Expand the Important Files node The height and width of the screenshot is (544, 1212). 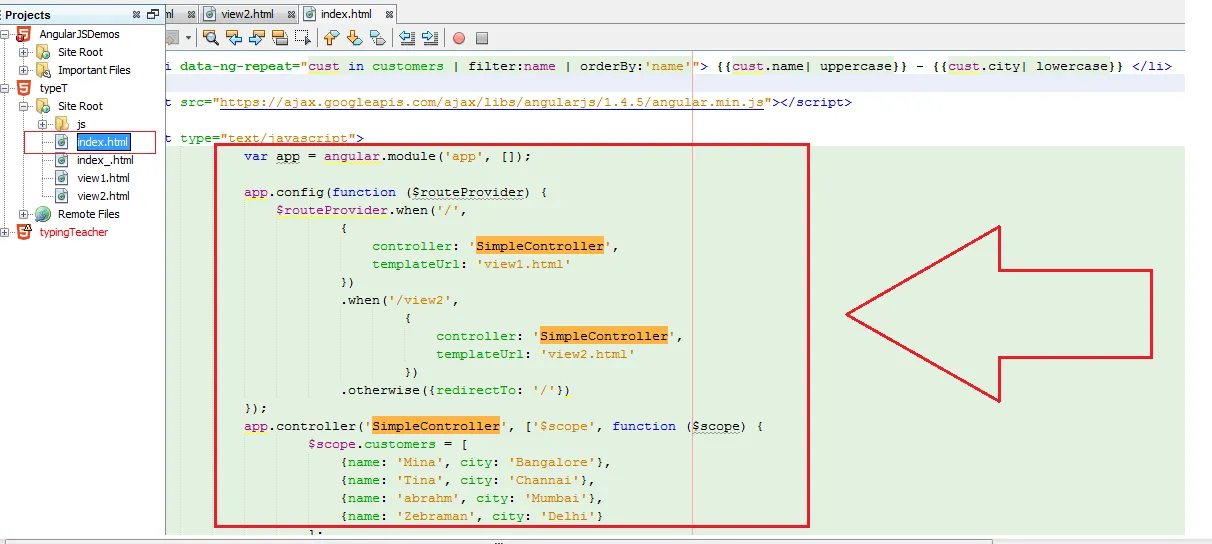tap(24, 70)
